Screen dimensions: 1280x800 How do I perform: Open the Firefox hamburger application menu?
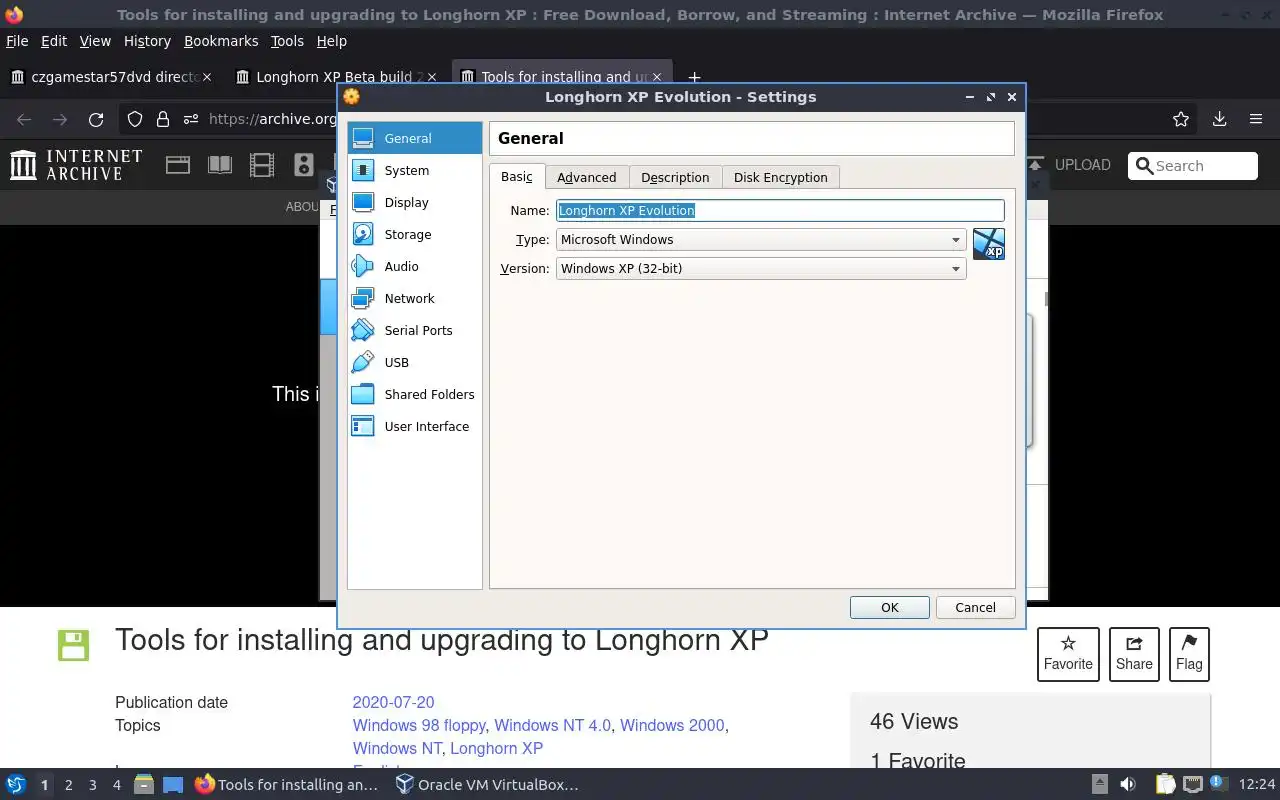point(1256,119)
